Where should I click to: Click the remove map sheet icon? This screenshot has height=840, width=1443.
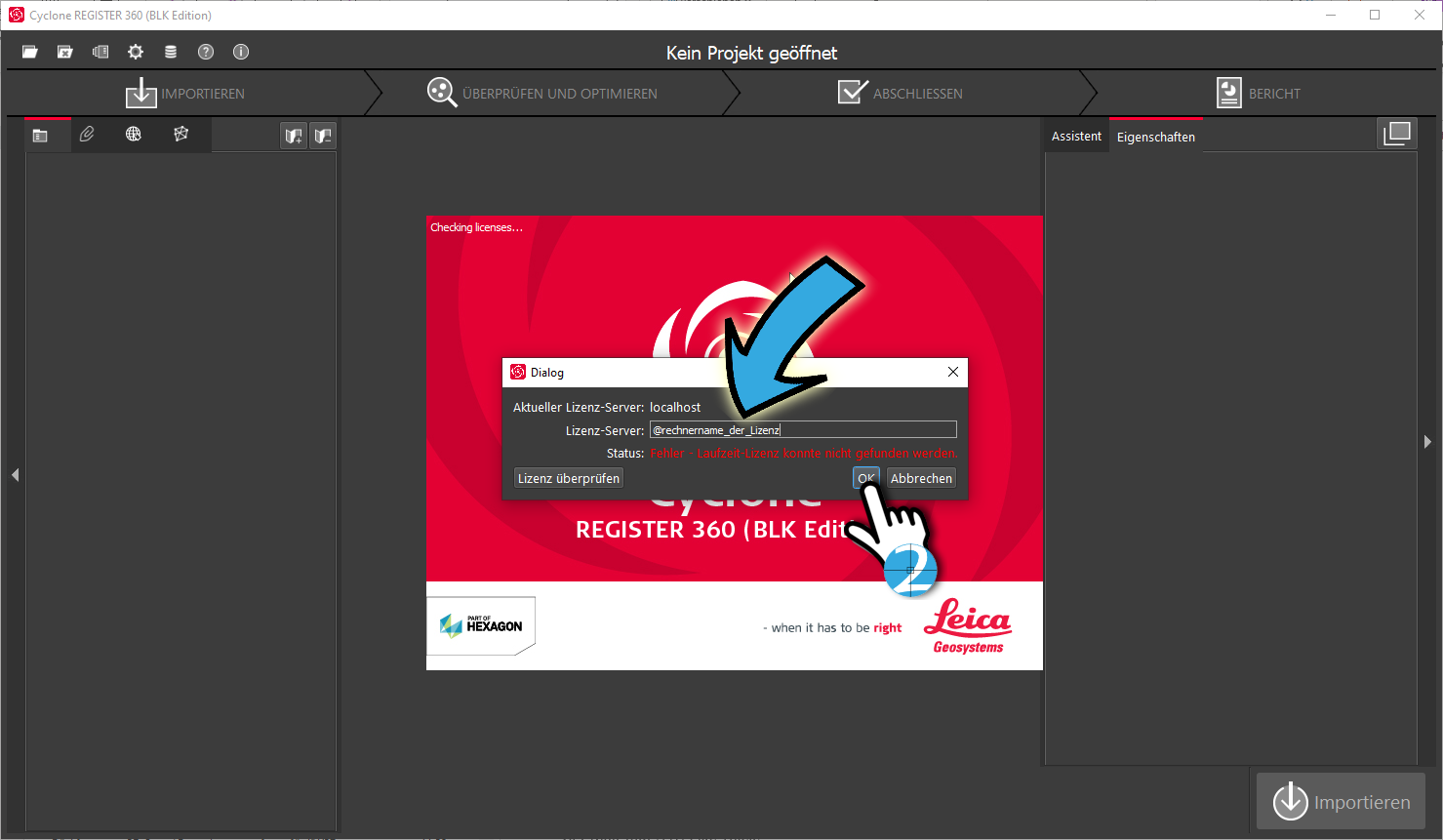click(323, 136)
